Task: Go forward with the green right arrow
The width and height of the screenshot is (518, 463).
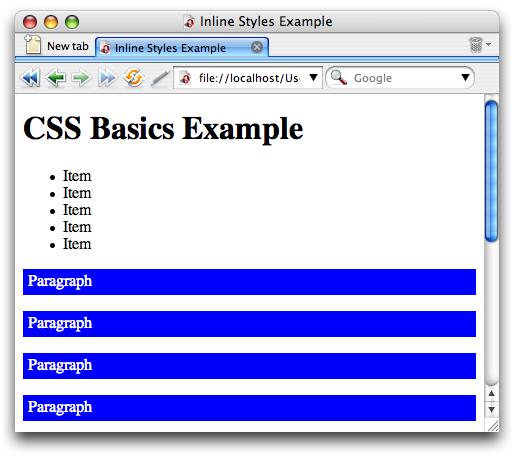Action: point(81,78)
